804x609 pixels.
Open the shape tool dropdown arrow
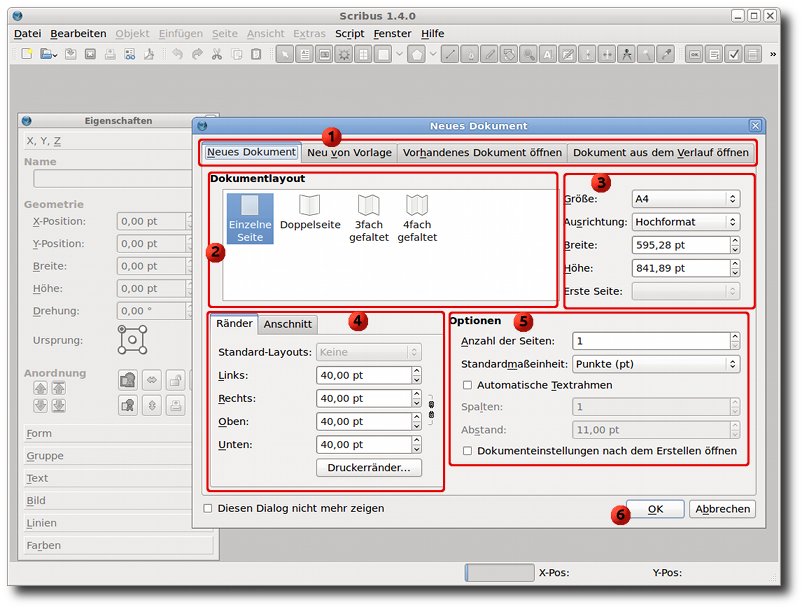point(399,54)
